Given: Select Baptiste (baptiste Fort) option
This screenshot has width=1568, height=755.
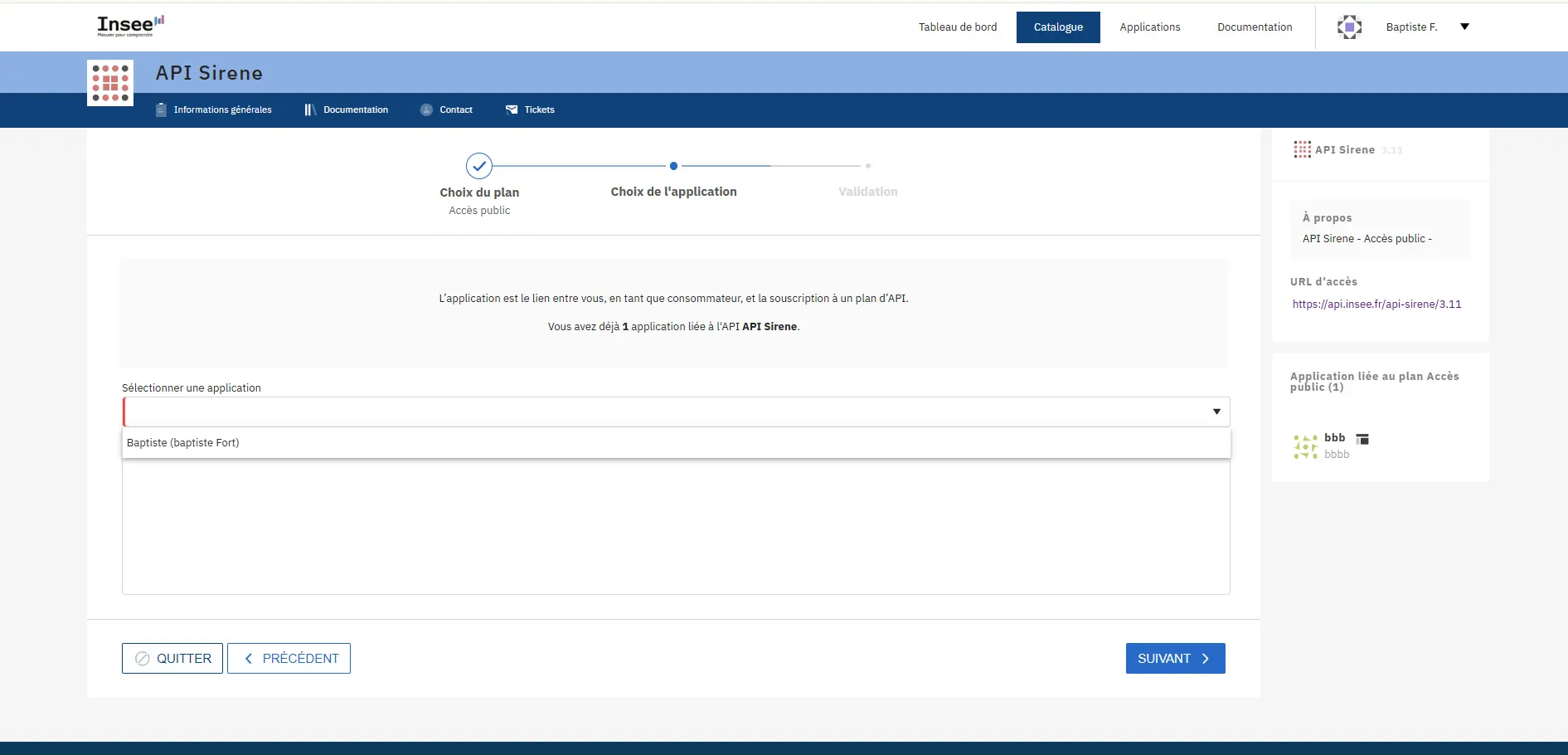Looking at the screenshot, I should click(x=676, y=443).
